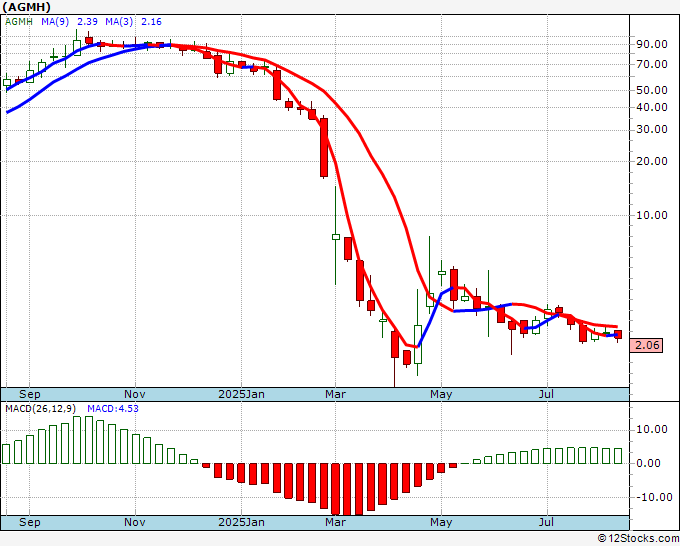Click the 40.00 price axis label
Image resolution: width=680 pixels, height=546 pixels.
pos(651,107)
